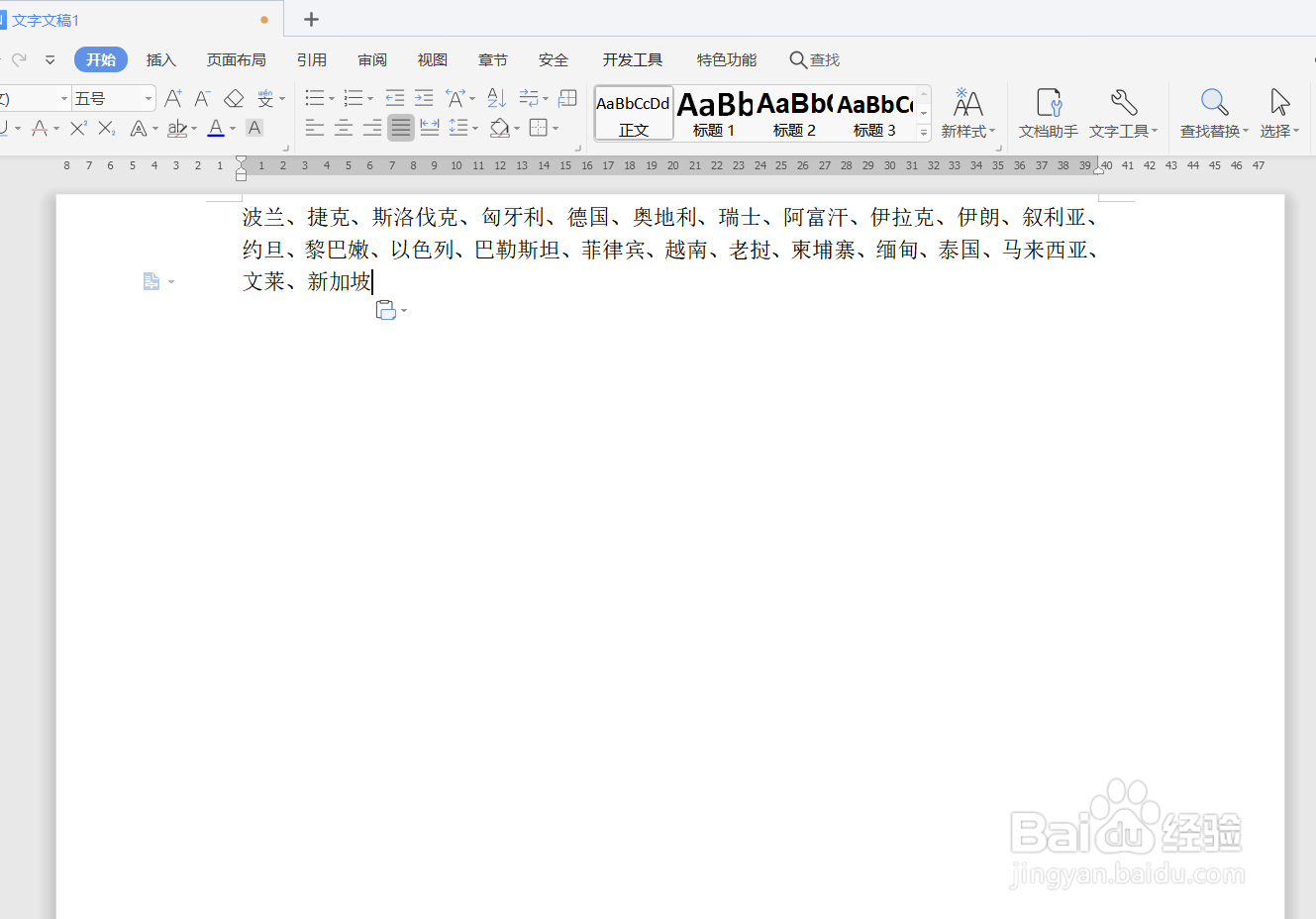This screenshot has width=1316, height=919.
Task: Open the 开发工具 tab
Action: tap(633, 59)
